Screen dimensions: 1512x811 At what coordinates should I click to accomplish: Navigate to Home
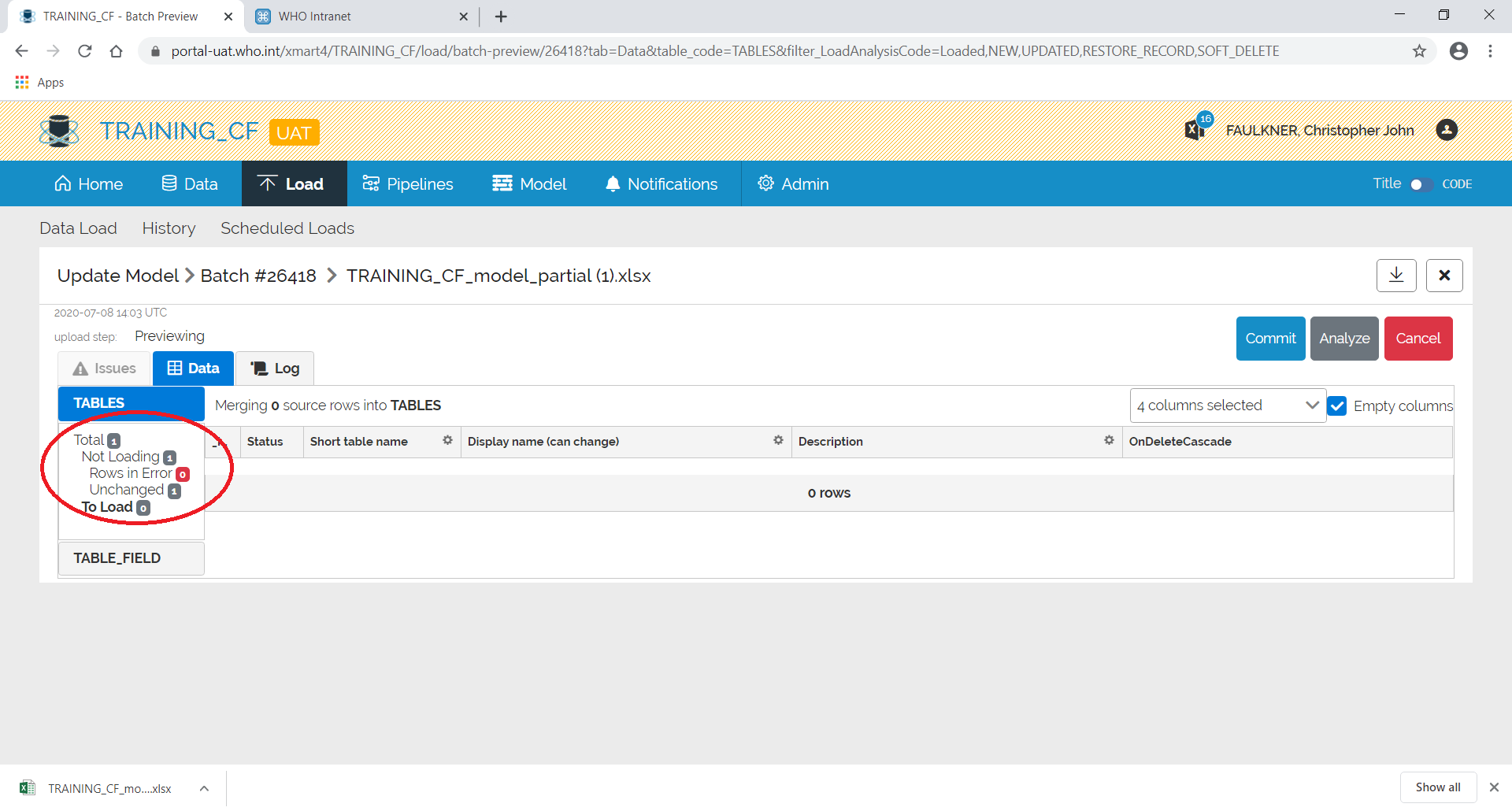88,183
